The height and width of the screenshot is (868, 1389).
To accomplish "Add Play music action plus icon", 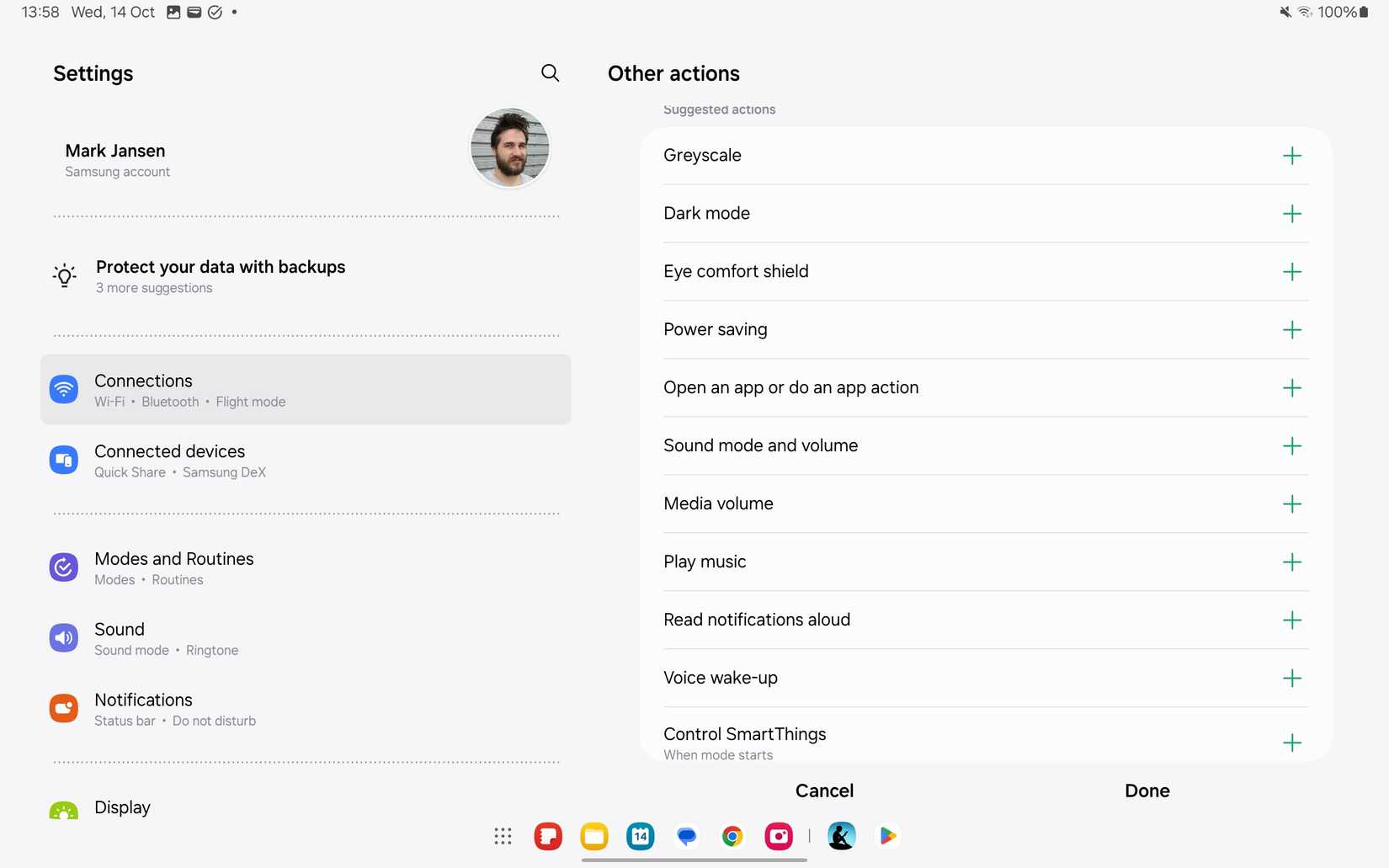I will coord(1291,562).
